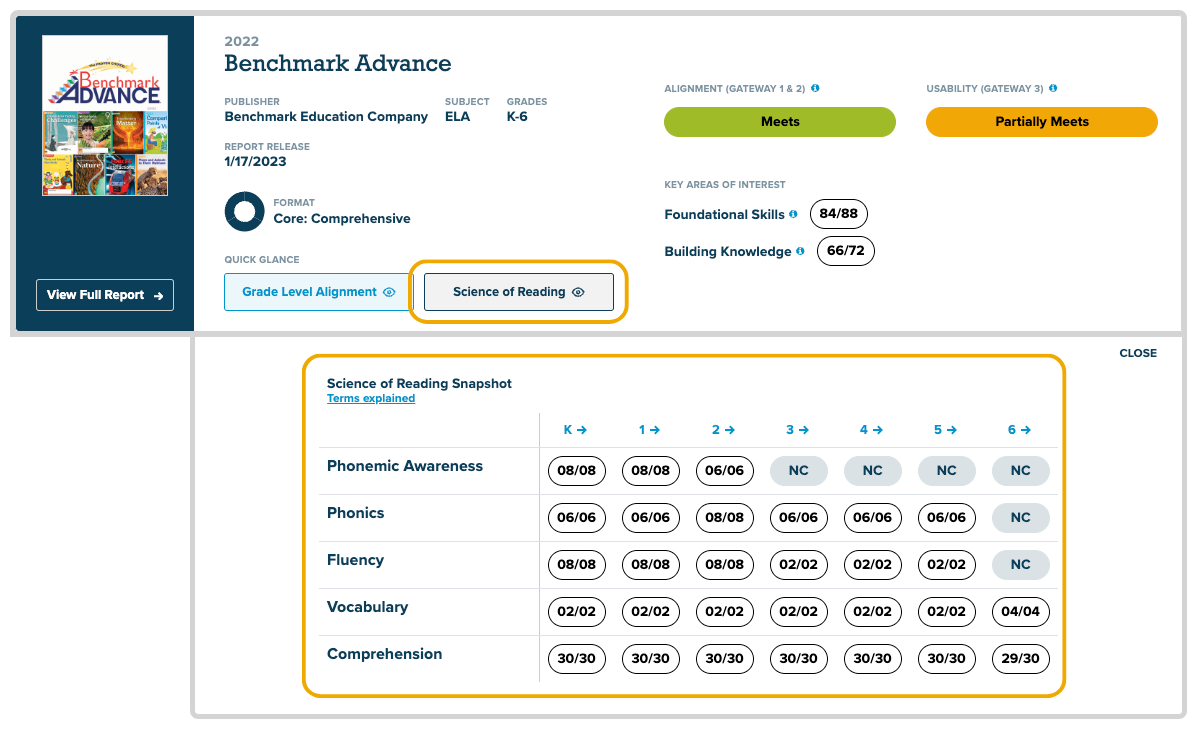The image size is (1198, 729).
Task: Open the Building Knowledge info icon
Action: tap(800, 251)
